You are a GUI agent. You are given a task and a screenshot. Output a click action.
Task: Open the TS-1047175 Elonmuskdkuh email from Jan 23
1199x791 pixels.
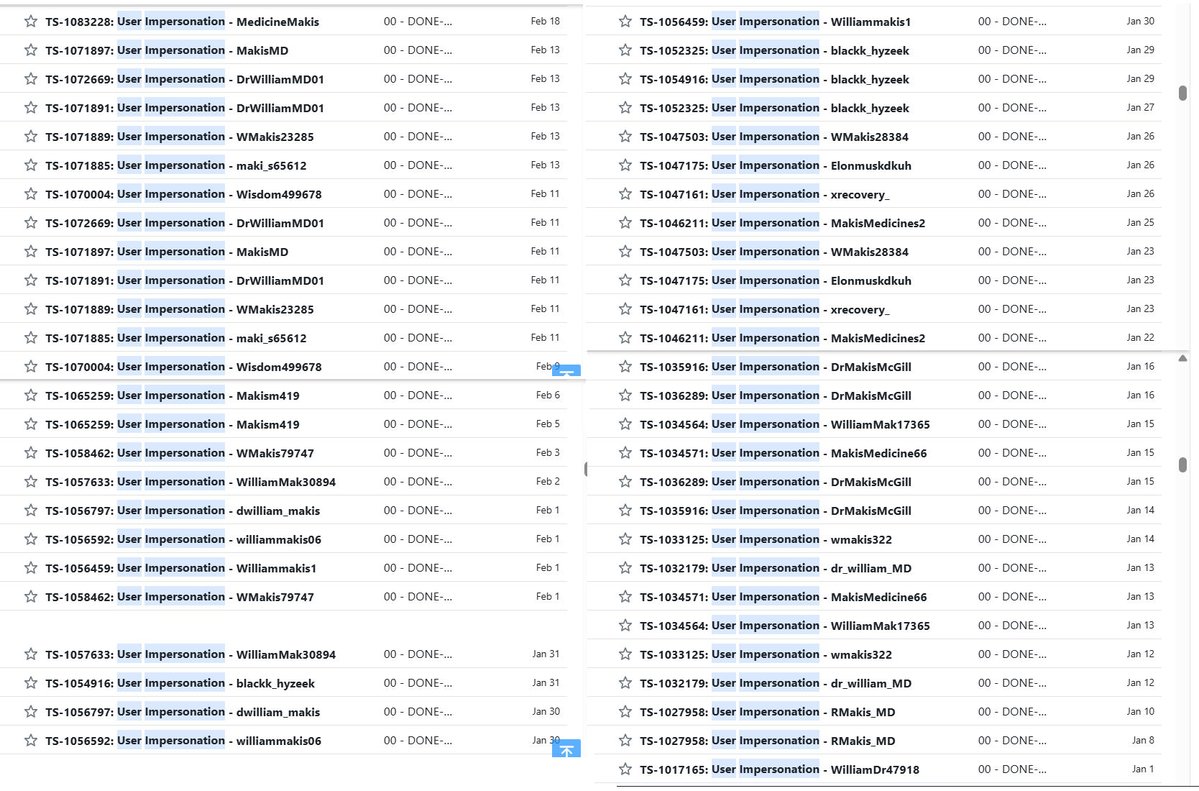coord(874,280)
